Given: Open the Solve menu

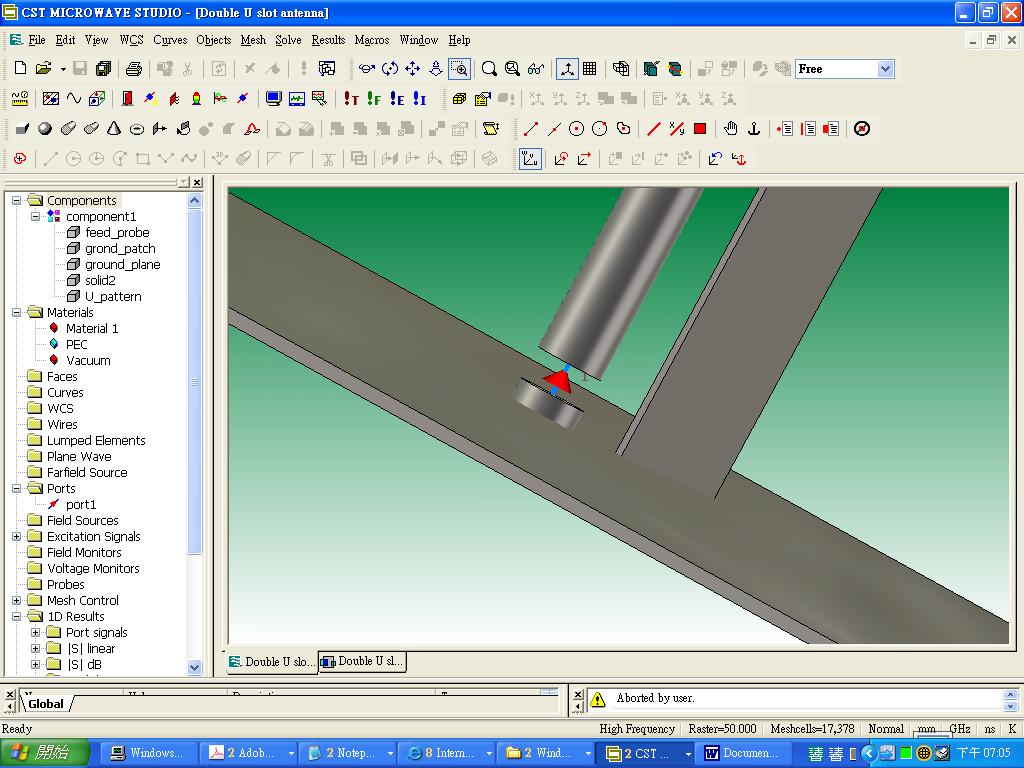Looking at the screenshot, I should click(288, 40).
